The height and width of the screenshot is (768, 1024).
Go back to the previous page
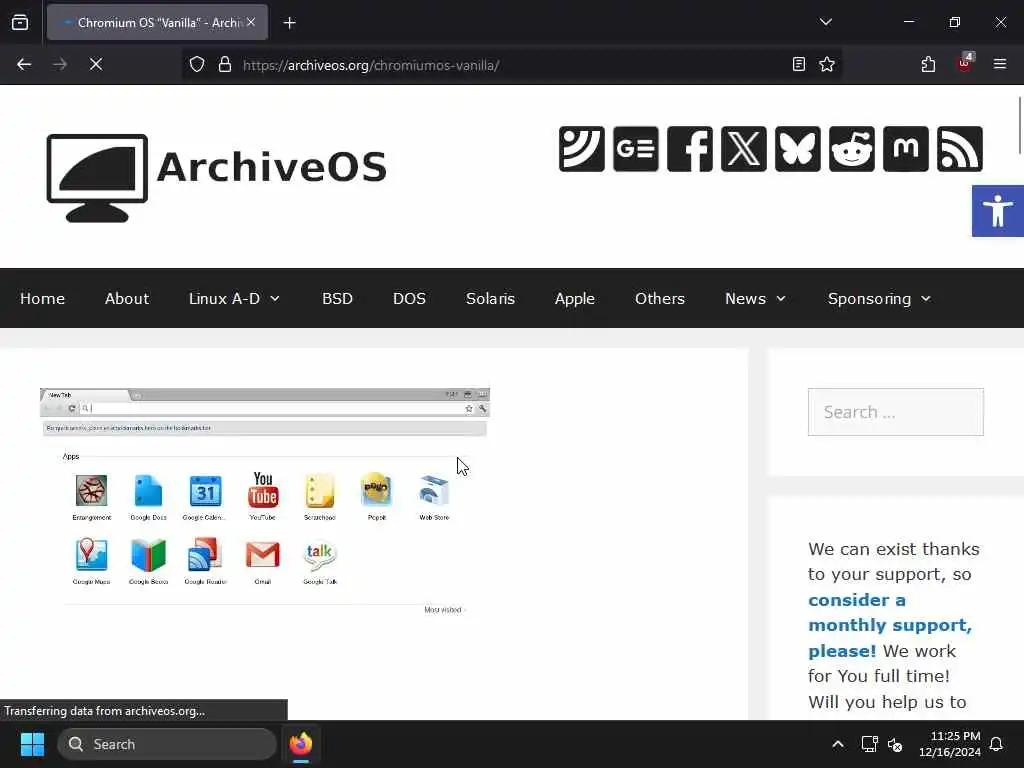pyautogui.click(x=24, y=64)
